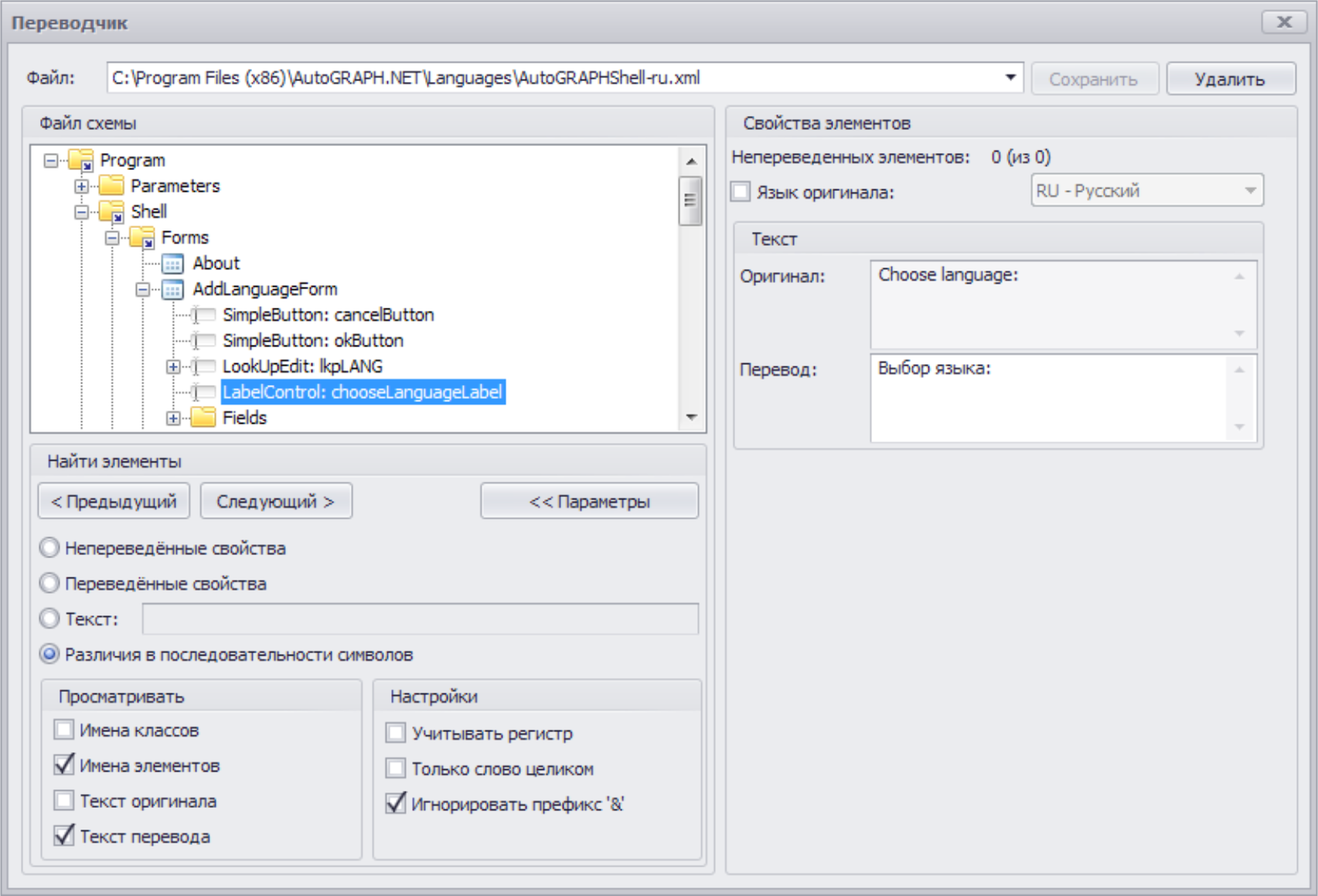
Task: Open the RU - Русский language dropdown
Action: point(1250,191)
